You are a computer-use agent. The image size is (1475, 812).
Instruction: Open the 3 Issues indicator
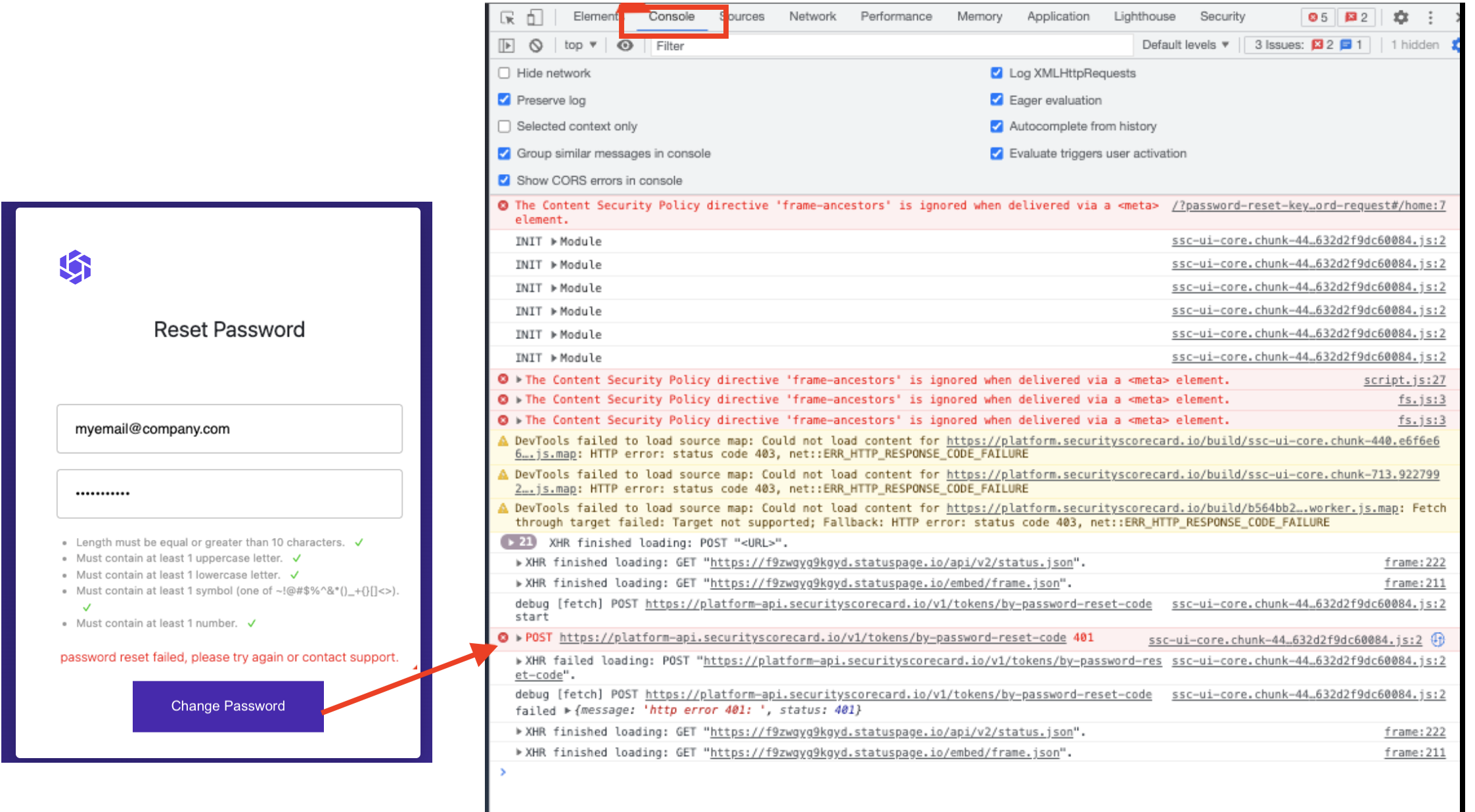pyautogui.click(x=1307, y=45)
